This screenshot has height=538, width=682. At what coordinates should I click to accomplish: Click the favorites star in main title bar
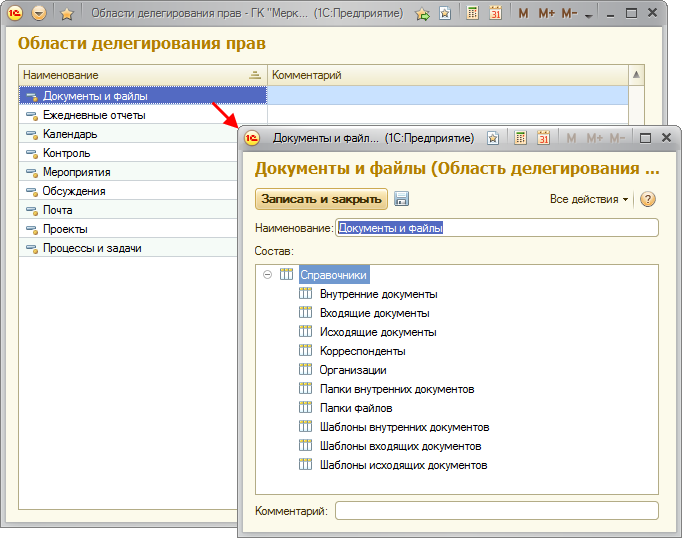click(x=67, y=14)
